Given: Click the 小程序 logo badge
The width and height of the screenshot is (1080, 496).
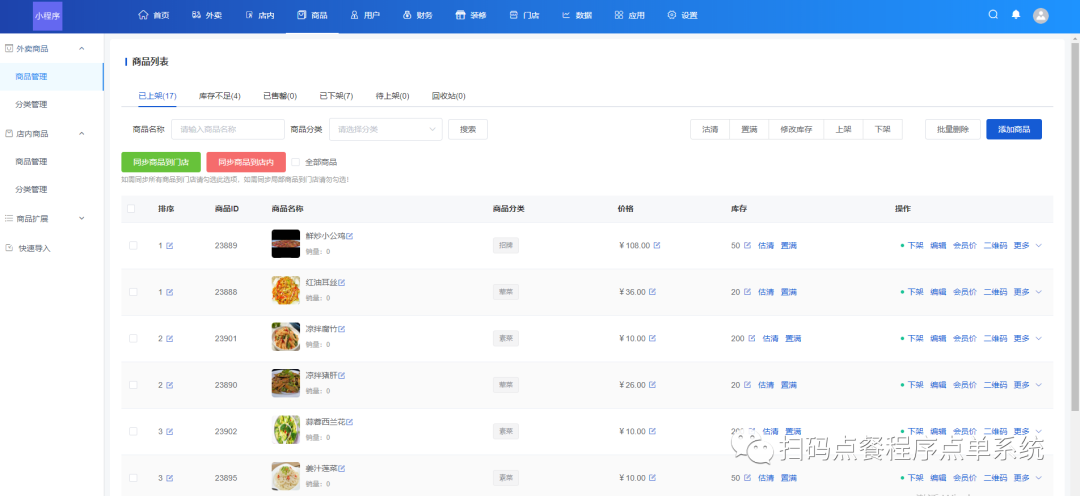Looking at the screenshot, I should (48, 15).
